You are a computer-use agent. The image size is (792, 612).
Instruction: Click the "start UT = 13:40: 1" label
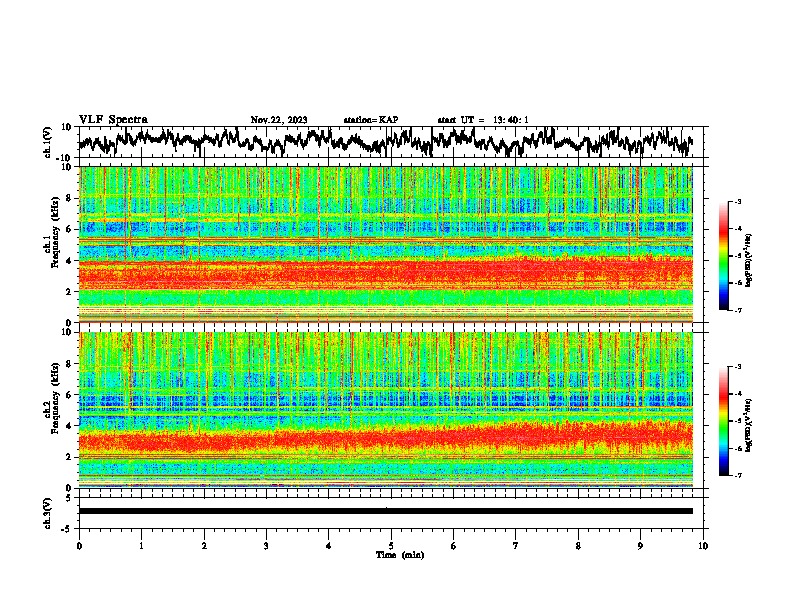[483, 120]
